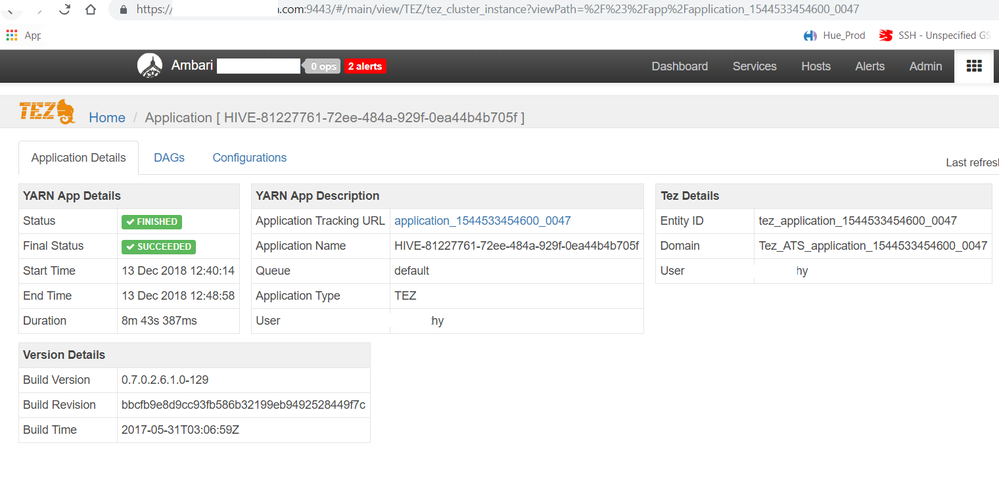Click the TEZ logo icon

click(47, 111)
